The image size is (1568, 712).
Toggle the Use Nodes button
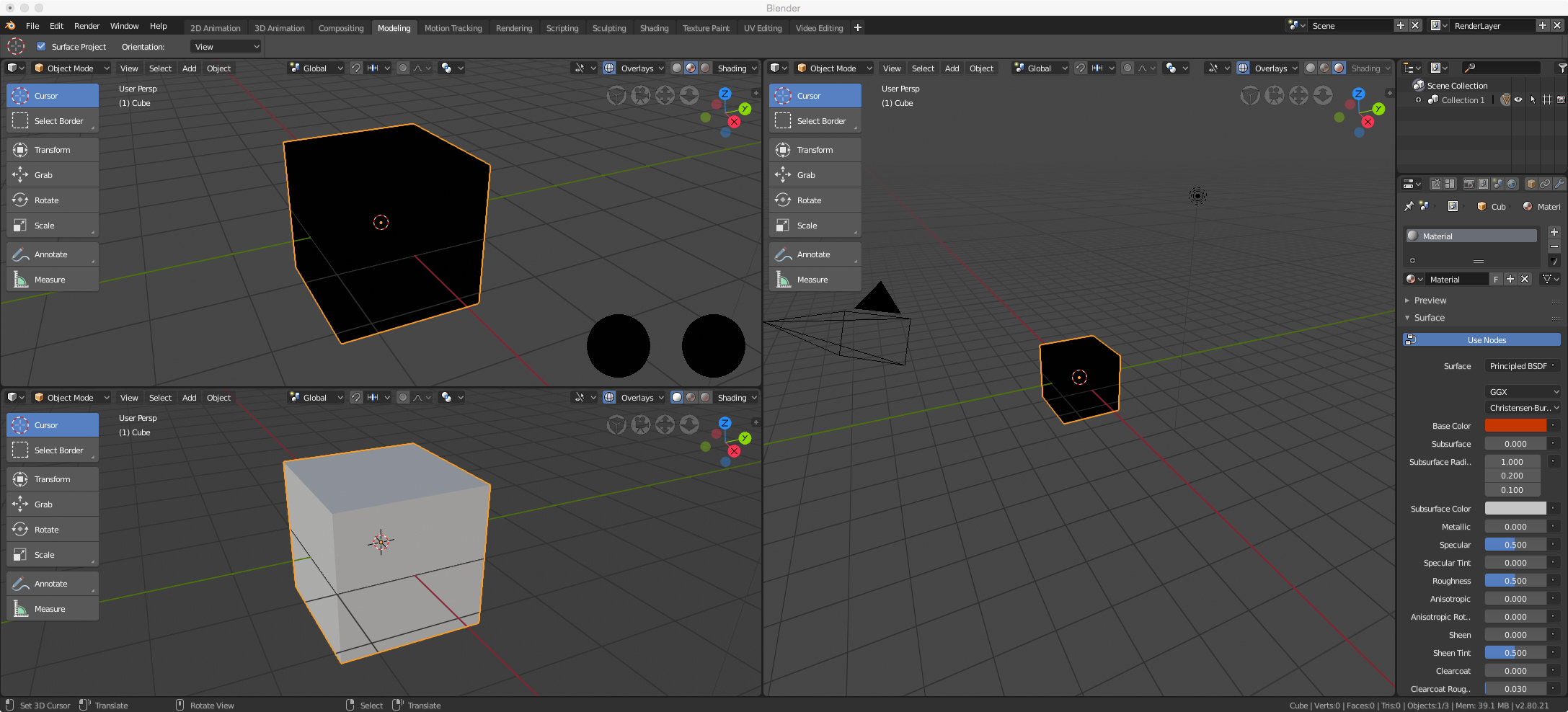click(1481, 340)
